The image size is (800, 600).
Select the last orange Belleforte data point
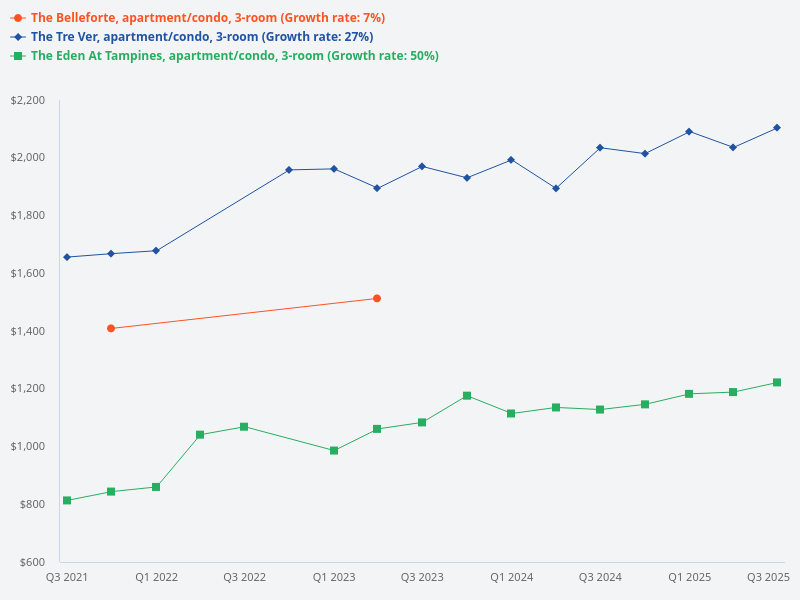[x=377, y=298]
